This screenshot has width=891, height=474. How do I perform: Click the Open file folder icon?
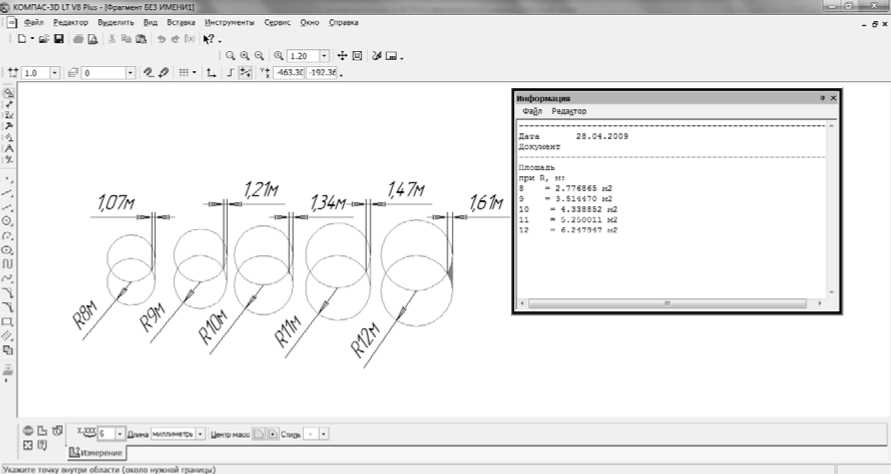tap(44, 39)
